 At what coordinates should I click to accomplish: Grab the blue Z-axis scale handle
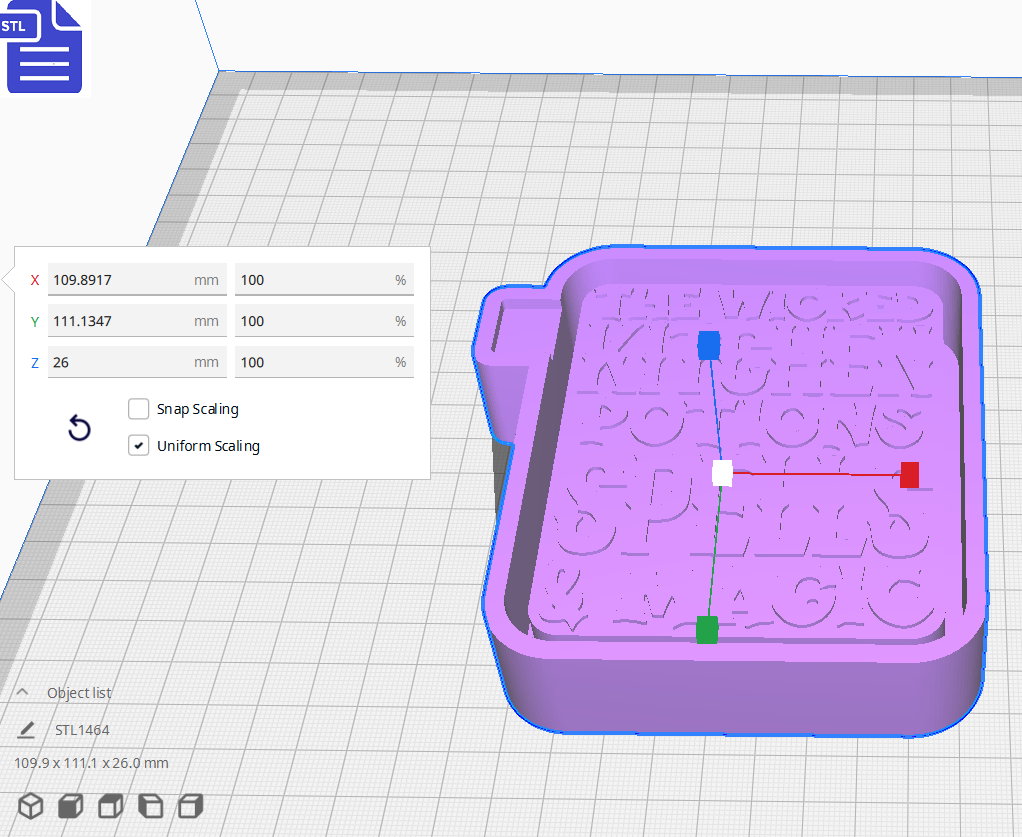tap(710, 345)
